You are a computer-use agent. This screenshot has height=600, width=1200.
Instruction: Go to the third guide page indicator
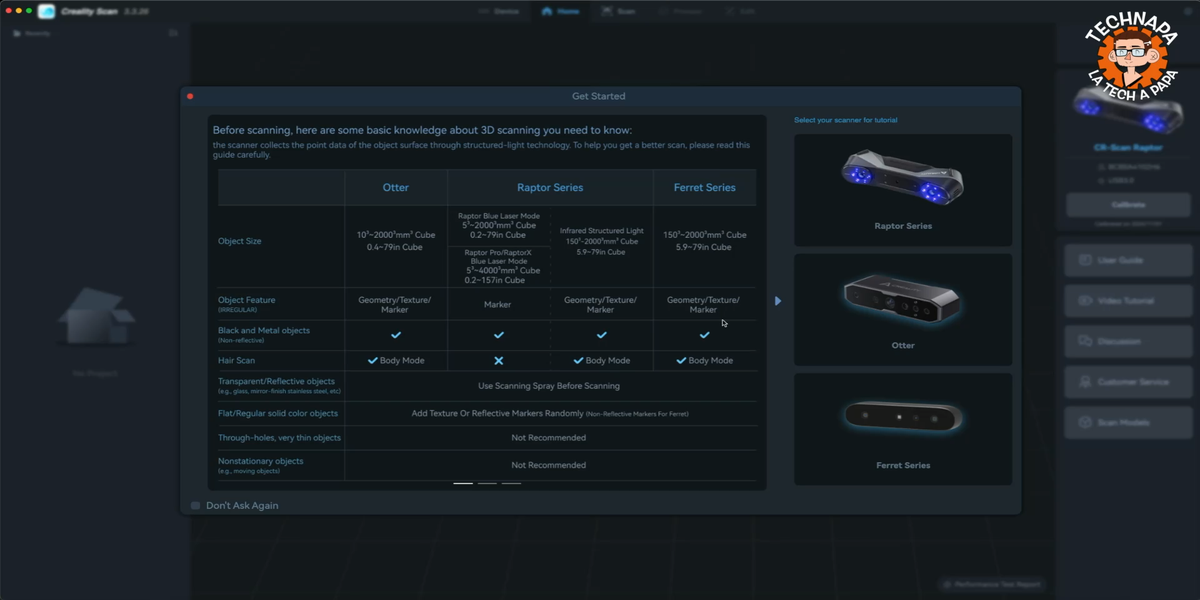click(x=511, y=483)
